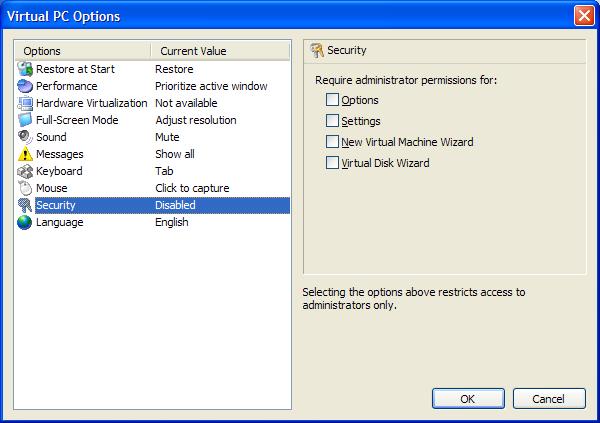Click the 'Adjust resolution' value
Viewport: 600px width, 423px height.
click(x=196, y=120)
